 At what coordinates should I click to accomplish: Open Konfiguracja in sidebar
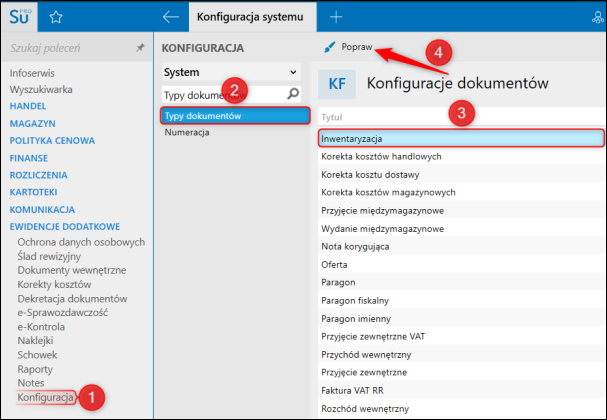[x=45, y=397]
